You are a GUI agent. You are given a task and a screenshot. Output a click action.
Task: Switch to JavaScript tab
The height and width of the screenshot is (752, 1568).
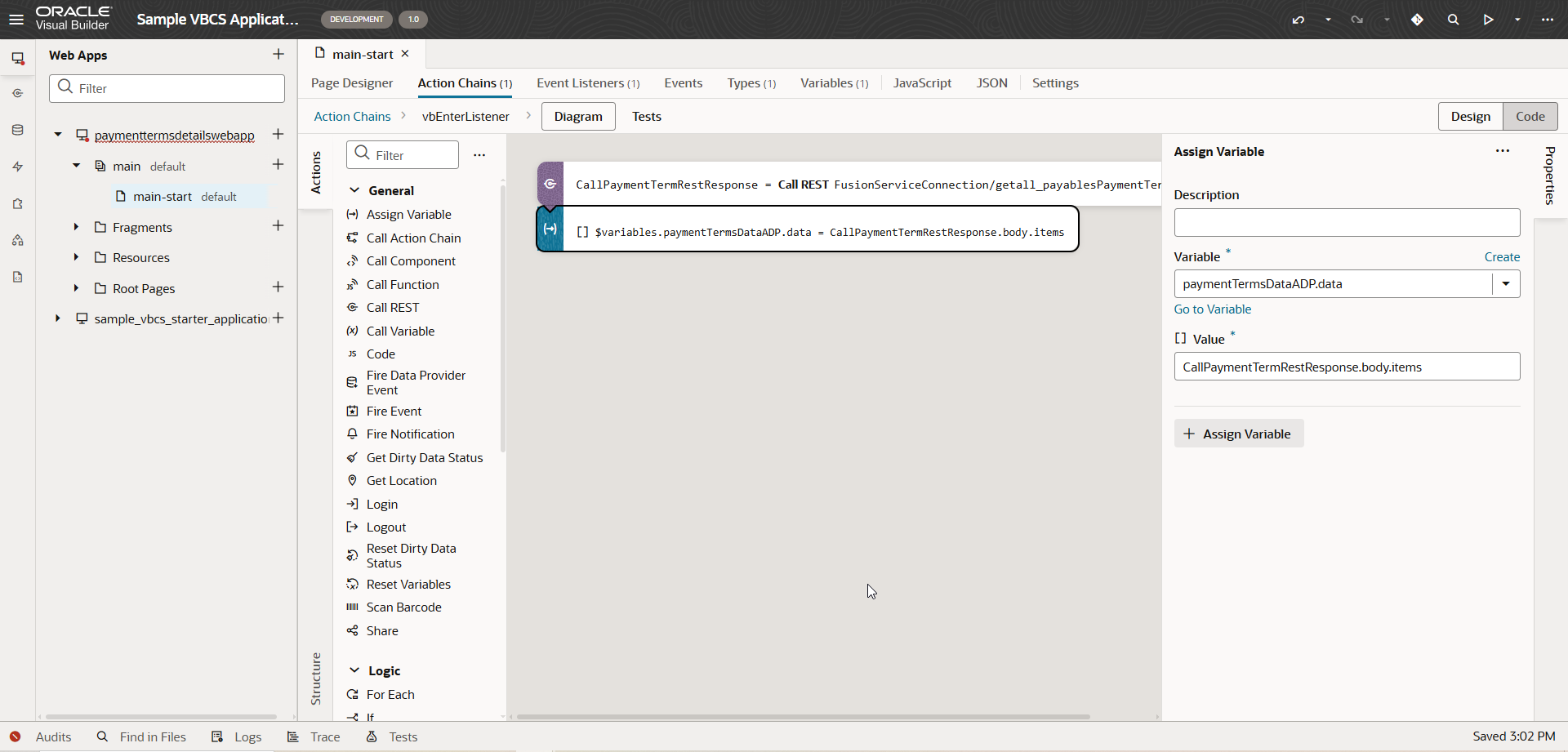pyautogui.click(x=922, y=83)
